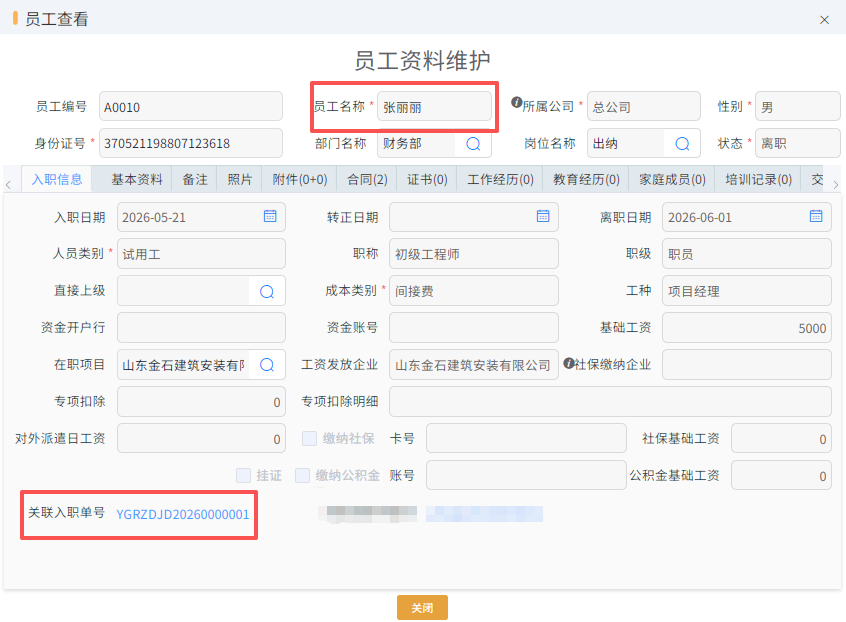This screenshot has height=622, width=846.
Task: Click the 在职项目 field text
Action: [x=183, y=365]
